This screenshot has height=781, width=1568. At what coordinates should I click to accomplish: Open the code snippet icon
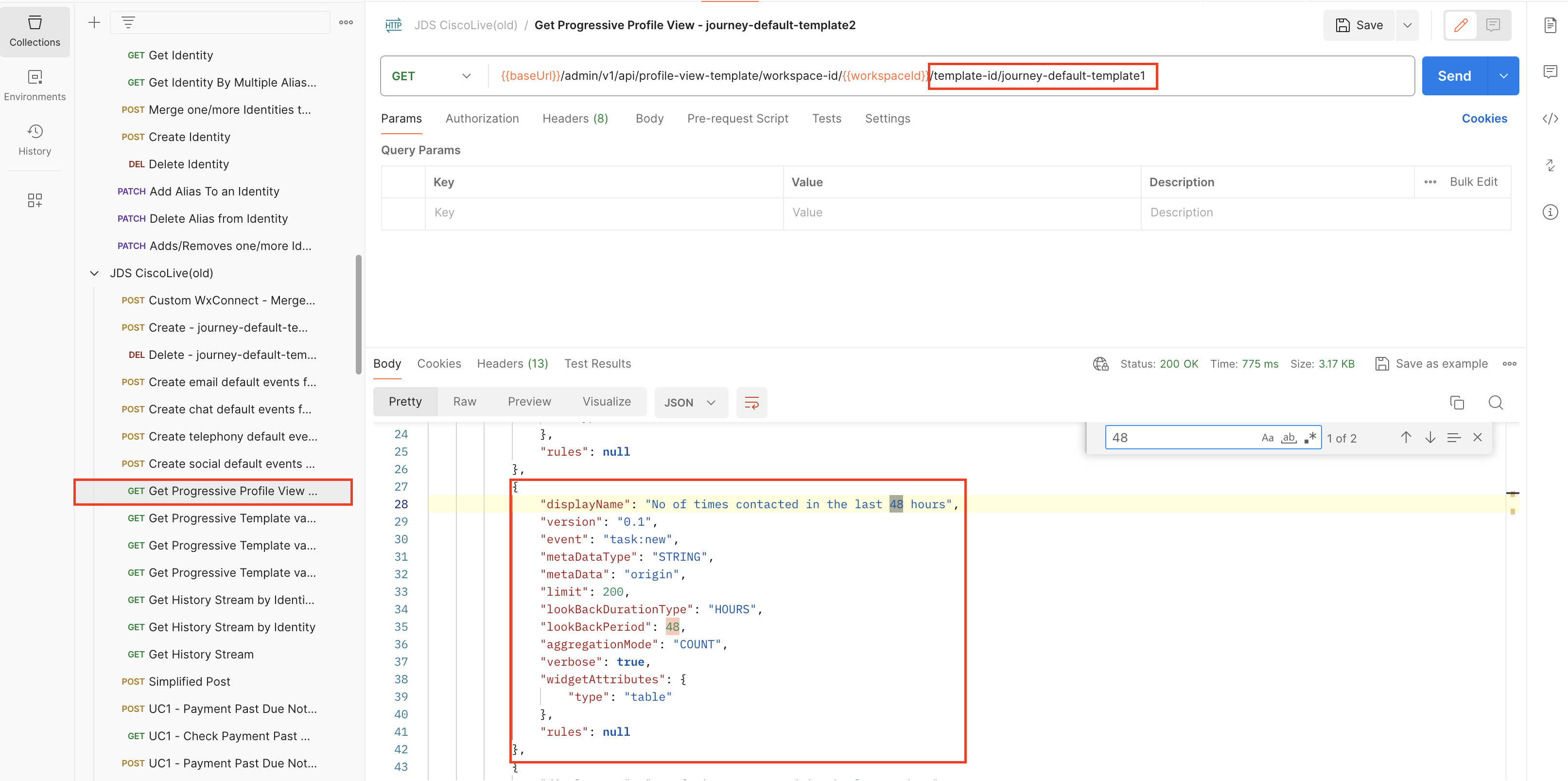point(1550,118)
